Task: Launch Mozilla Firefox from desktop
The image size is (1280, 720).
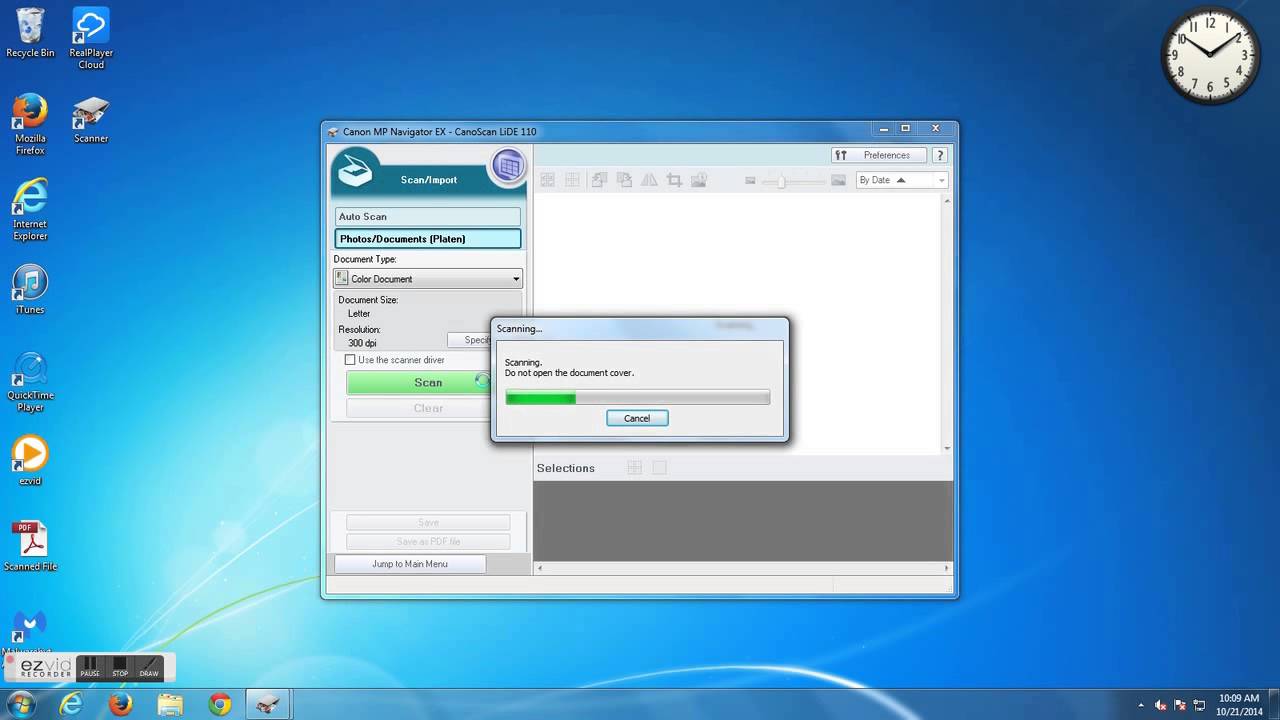Action: [x=30, y=124]
